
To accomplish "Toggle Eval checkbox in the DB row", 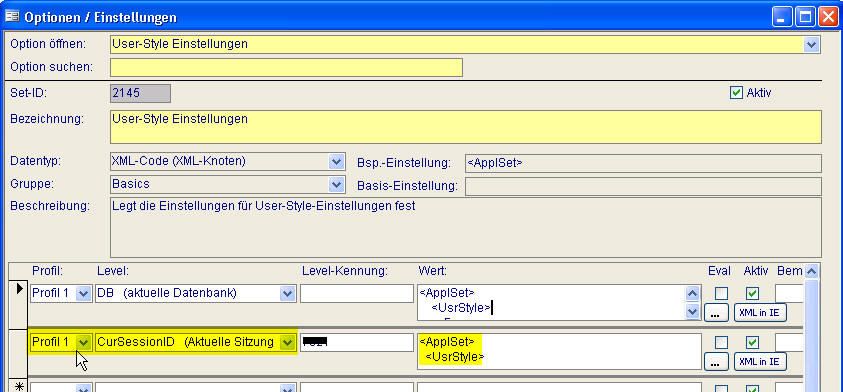I will tap(721, 294).
